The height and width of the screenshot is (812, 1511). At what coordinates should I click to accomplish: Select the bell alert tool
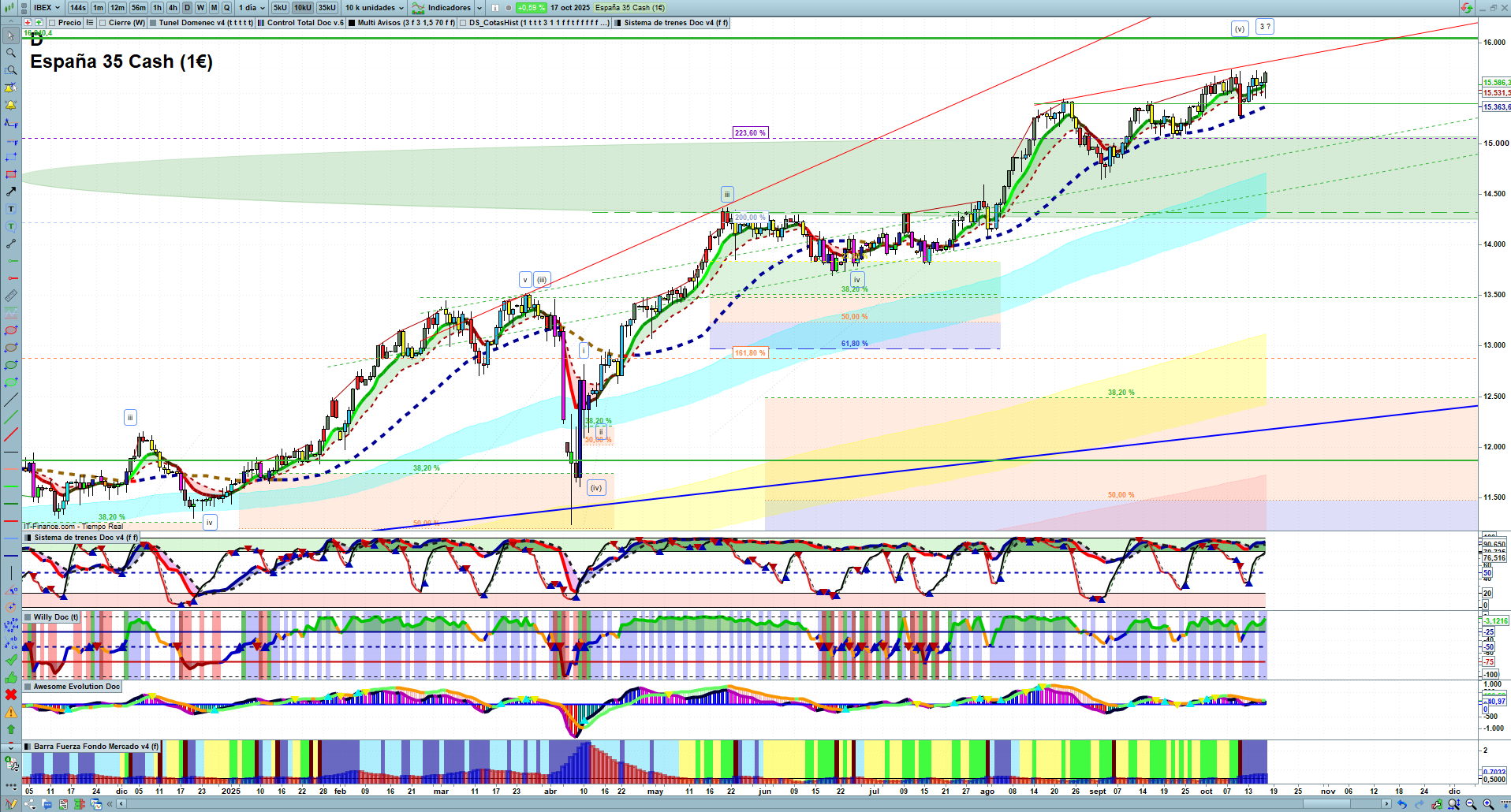click(x=11, y=105)
